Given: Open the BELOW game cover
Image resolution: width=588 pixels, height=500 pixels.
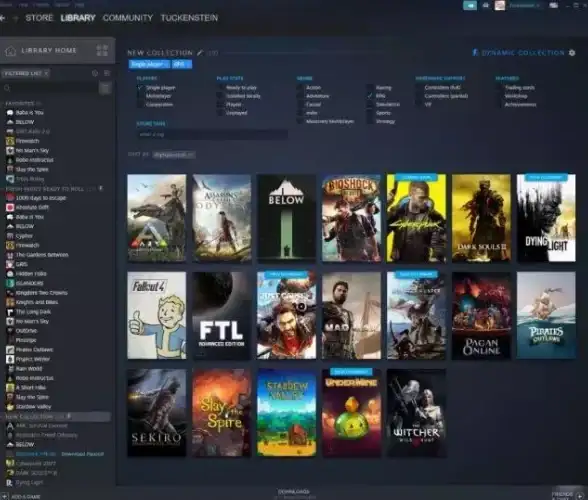Looking at the screenshot, I should 286,218.
